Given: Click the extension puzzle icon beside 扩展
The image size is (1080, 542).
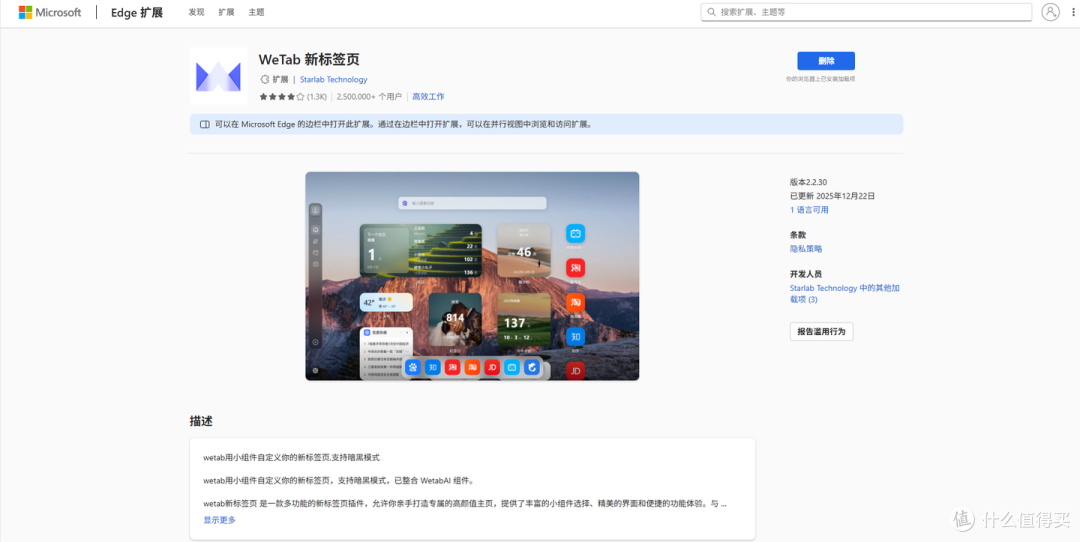Looking at the screenshot, I should tap(264, 79).
